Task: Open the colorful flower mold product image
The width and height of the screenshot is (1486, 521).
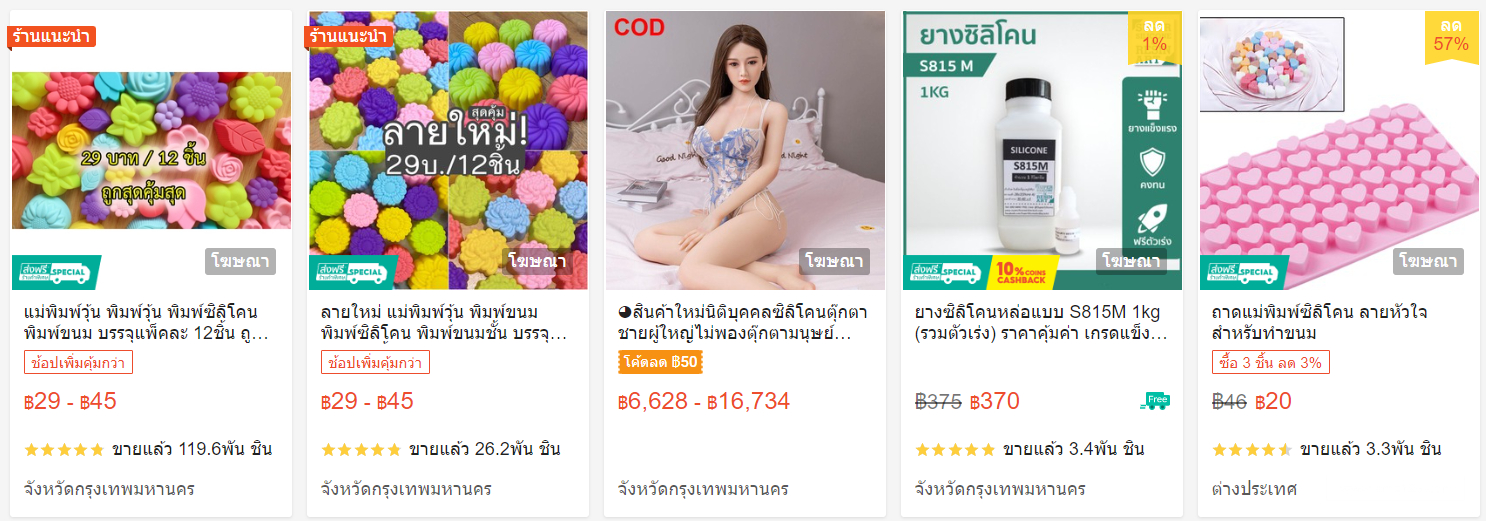Action: (x=151, y=150)
